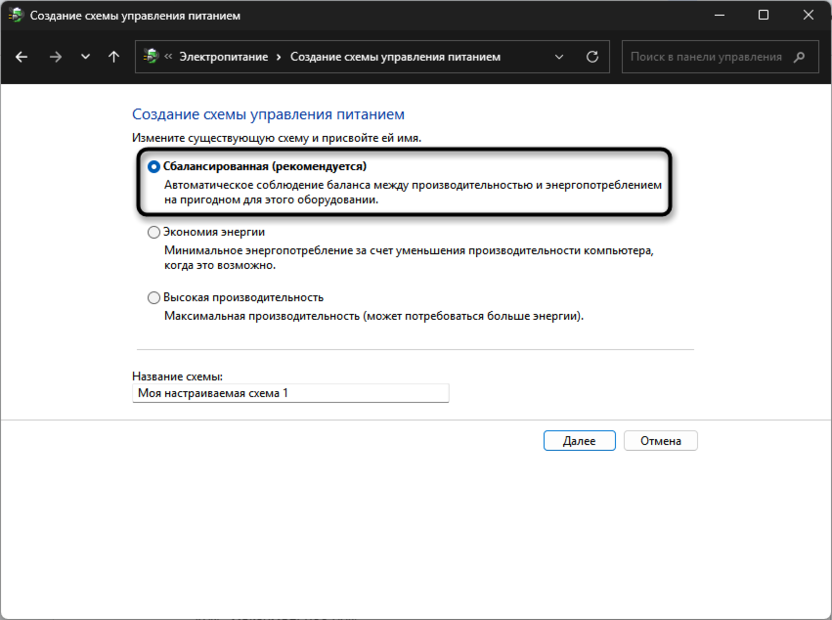Open the recent locations dropdown chevron
Viewport: 832px width, 620px height.
[x=85, y=57]
